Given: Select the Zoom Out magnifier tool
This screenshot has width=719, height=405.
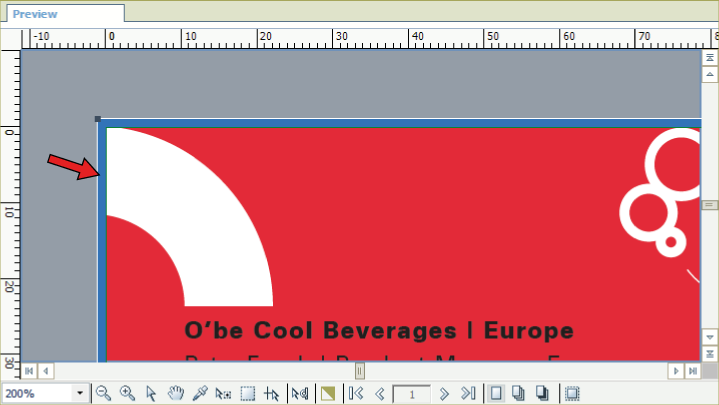Looking at the screenshot, I should [103, 394].
